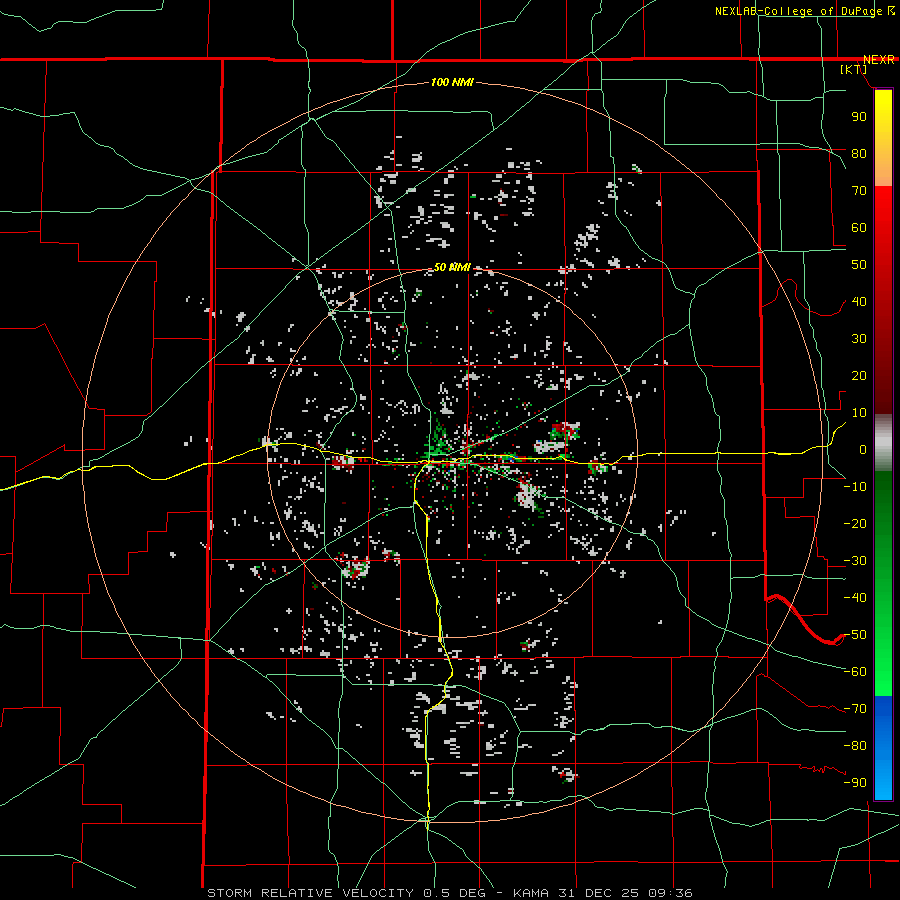Image resolution: width=900 pixels, height=900 pixels.
Task: Pick the gray near-zero segment of color bar
Action: (x=883, y=443)
